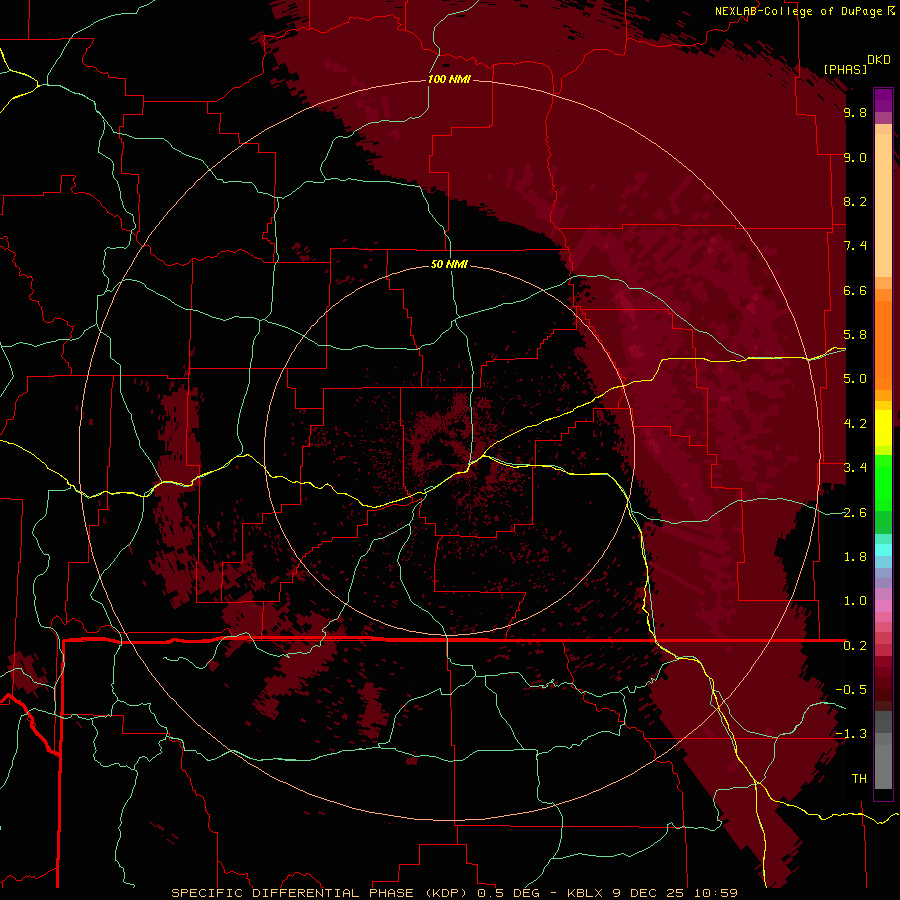Click the TH threshold label on scale

point(859,779)
